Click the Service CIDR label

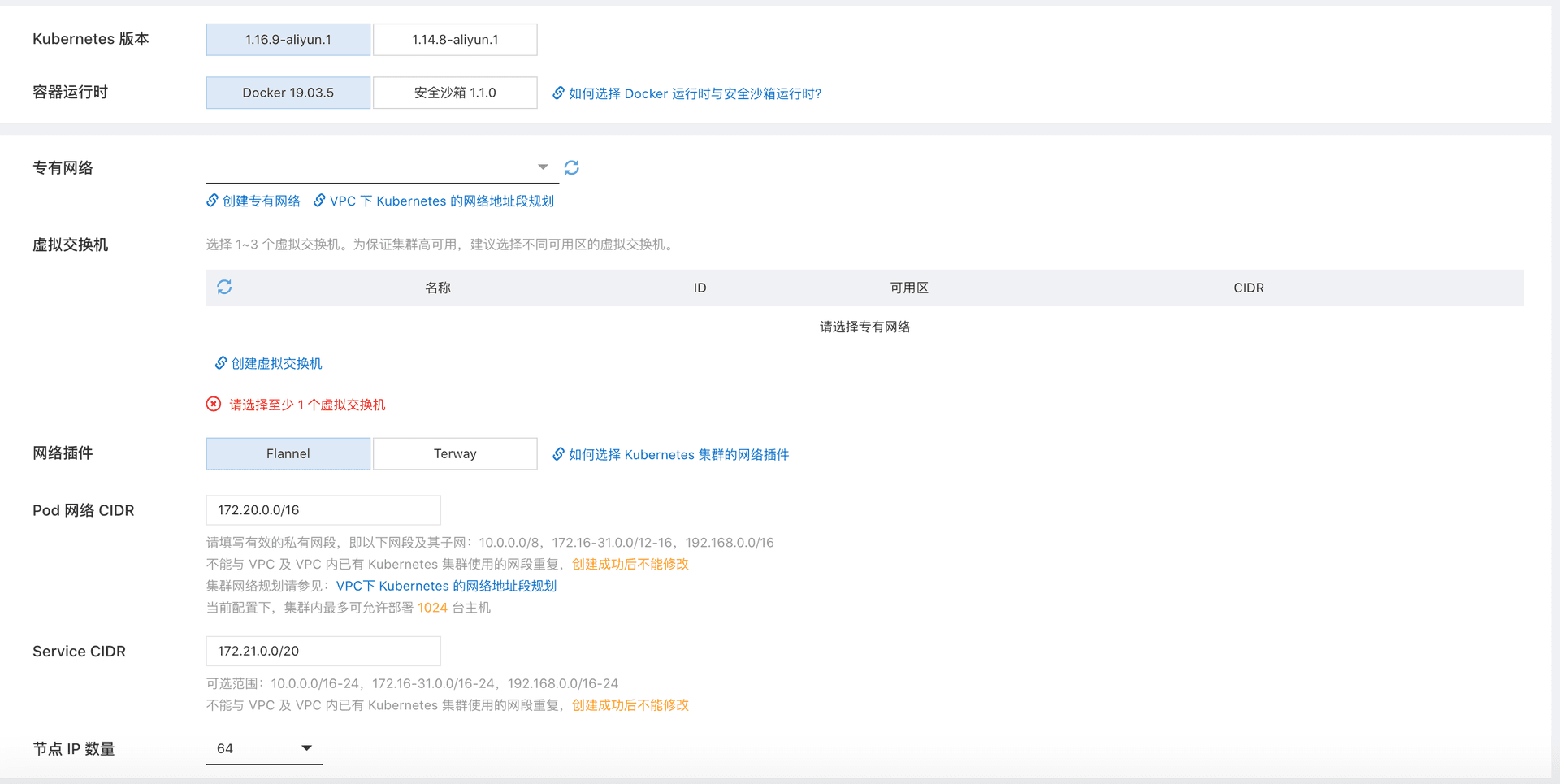(79, 651)
